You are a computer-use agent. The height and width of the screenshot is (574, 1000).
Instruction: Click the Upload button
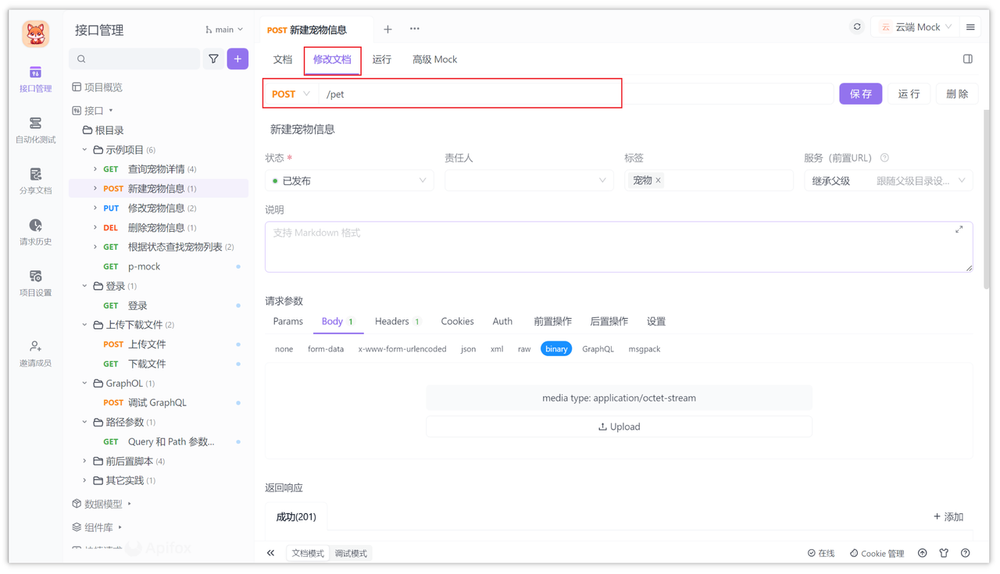pos(619,426)
